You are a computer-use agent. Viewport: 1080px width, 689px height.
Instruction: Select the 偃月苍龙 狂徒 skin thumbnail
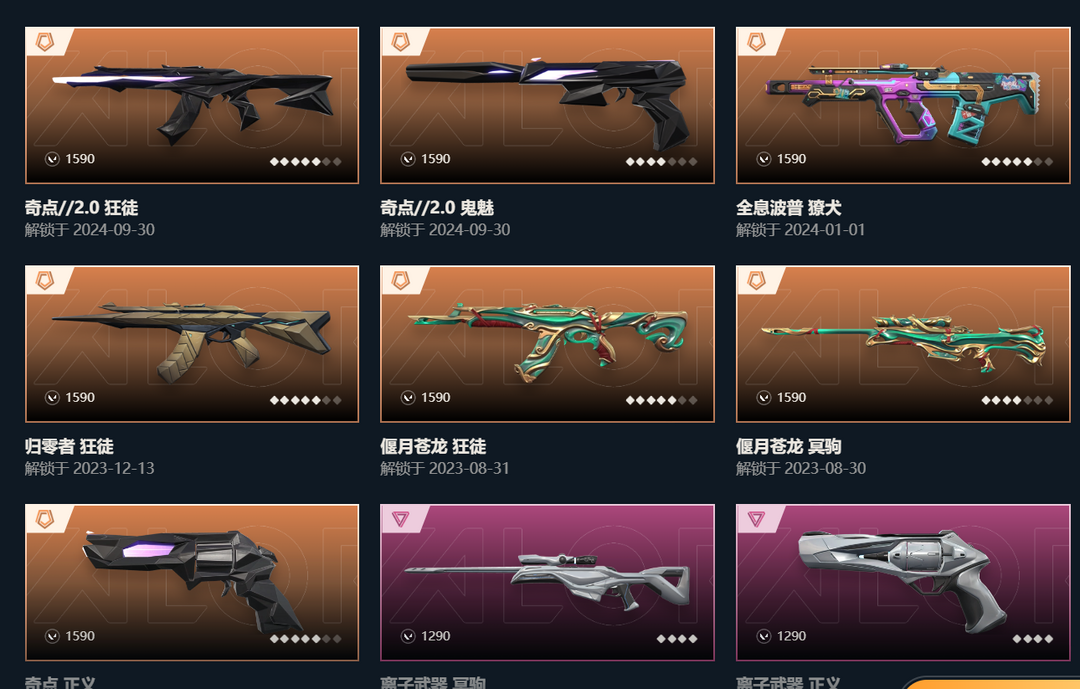[547, 344]
